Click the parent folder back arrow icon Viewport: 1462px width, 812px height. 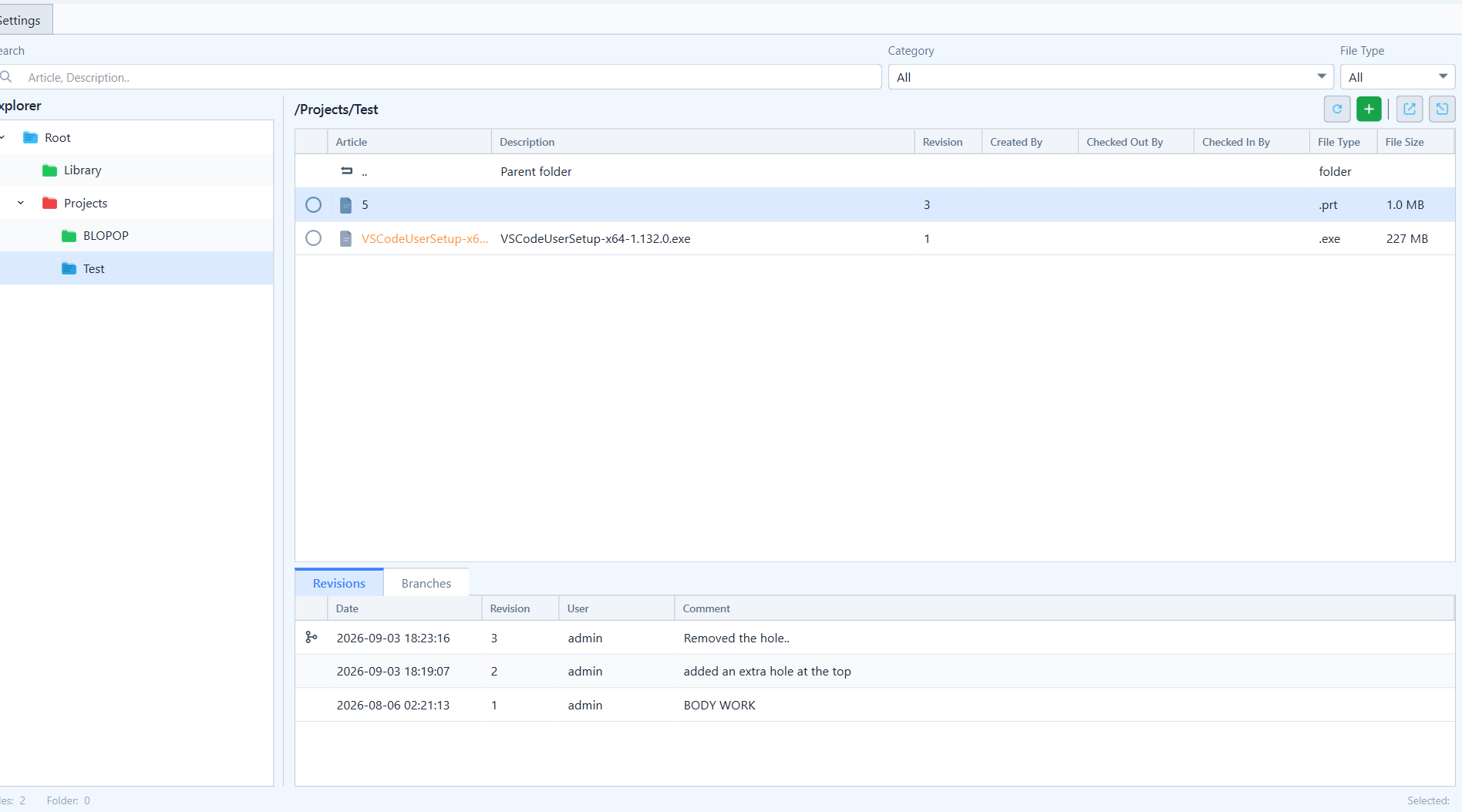click(x=347, y=171)
